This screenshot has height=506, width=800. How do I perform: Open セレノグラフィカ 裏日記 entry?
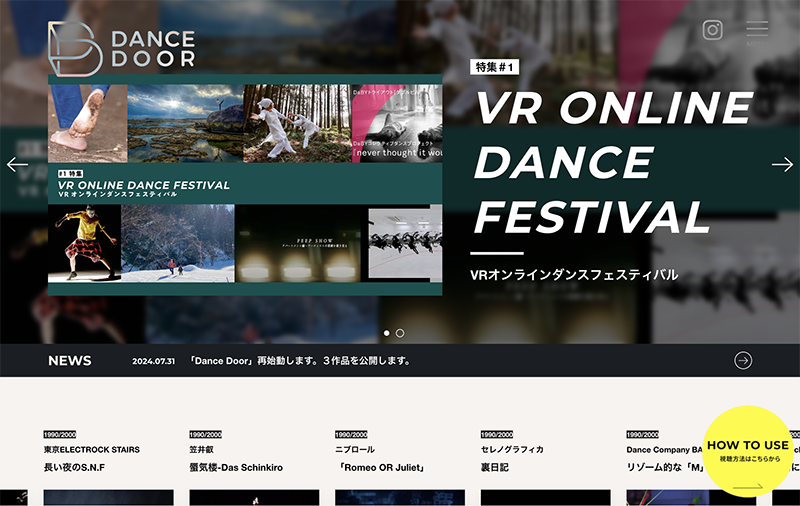529,459
